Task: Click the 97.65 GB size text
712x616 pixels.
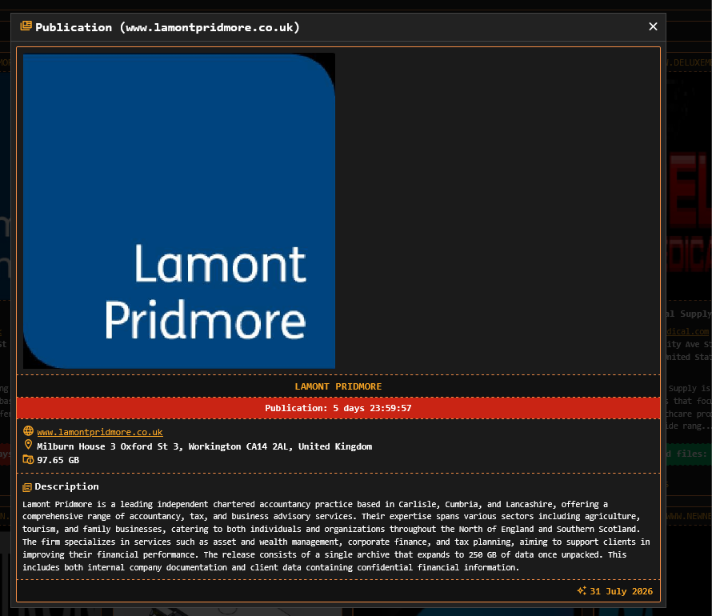Action: (x=58, y=460)
